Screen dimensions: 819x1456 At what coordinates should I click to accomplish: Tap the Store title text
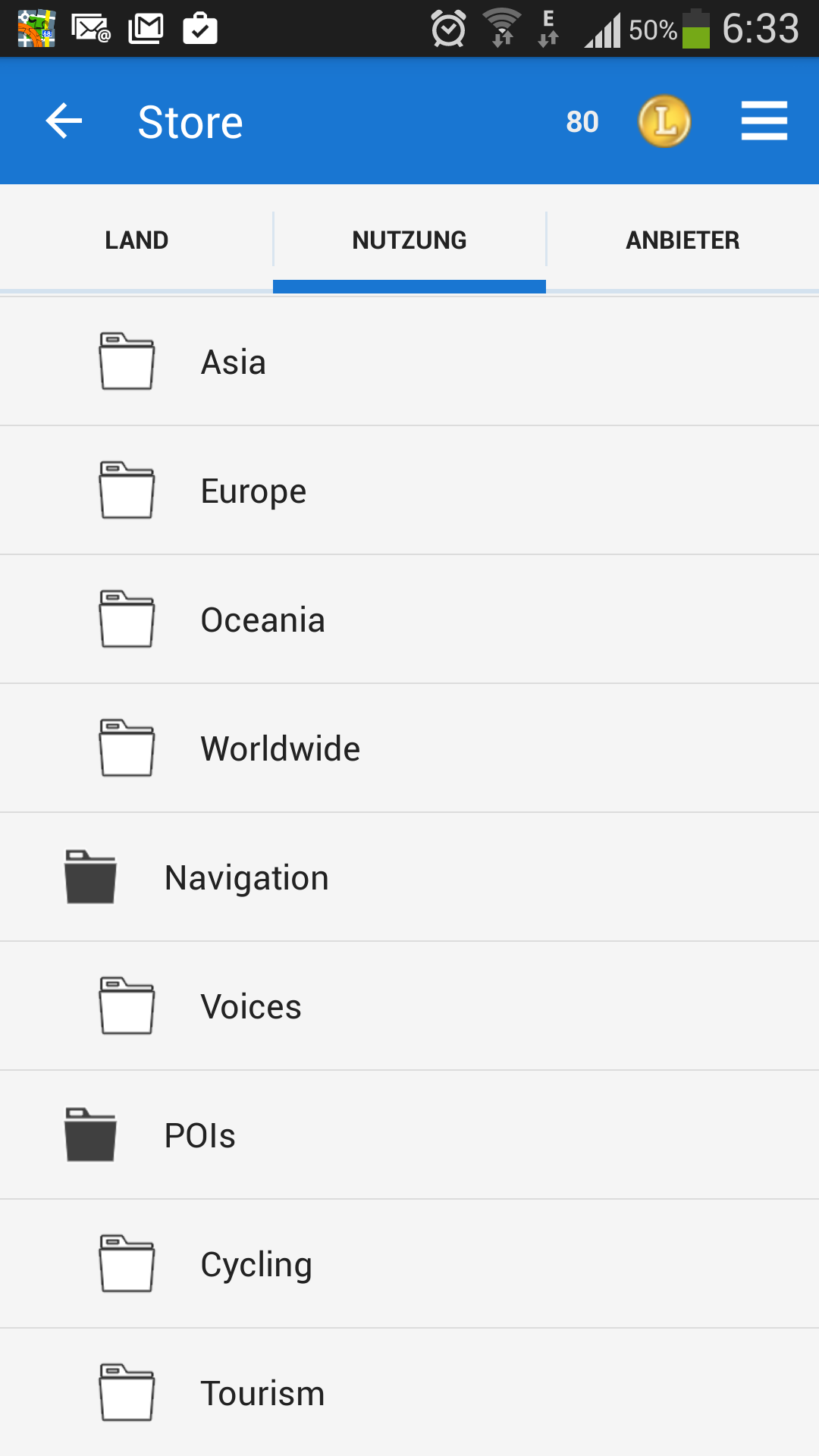point(190,122)
